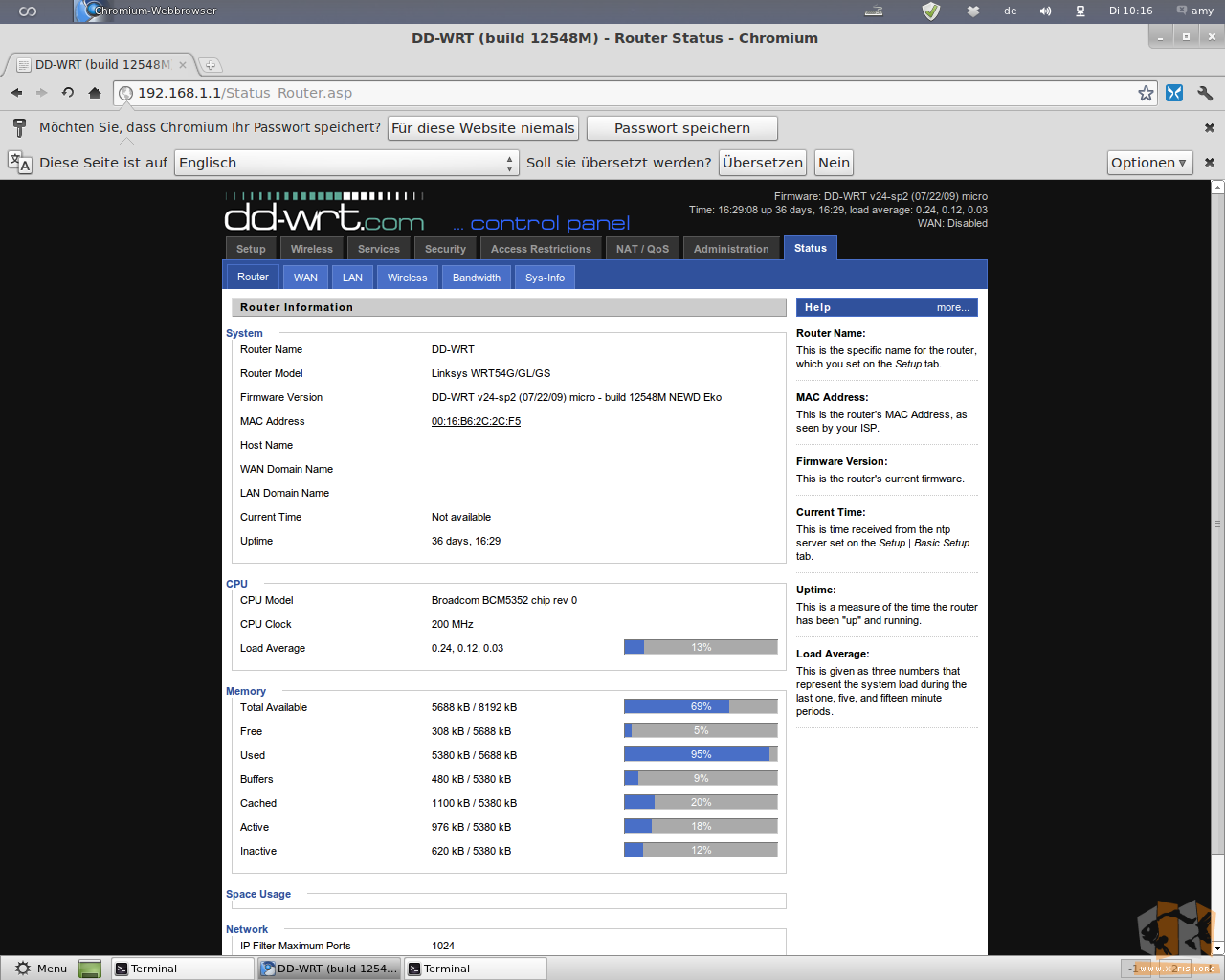The height and width of the screenshot is (980, 1225).
Task: Open the Menu button in the taskbar
Action: [41, 969]
